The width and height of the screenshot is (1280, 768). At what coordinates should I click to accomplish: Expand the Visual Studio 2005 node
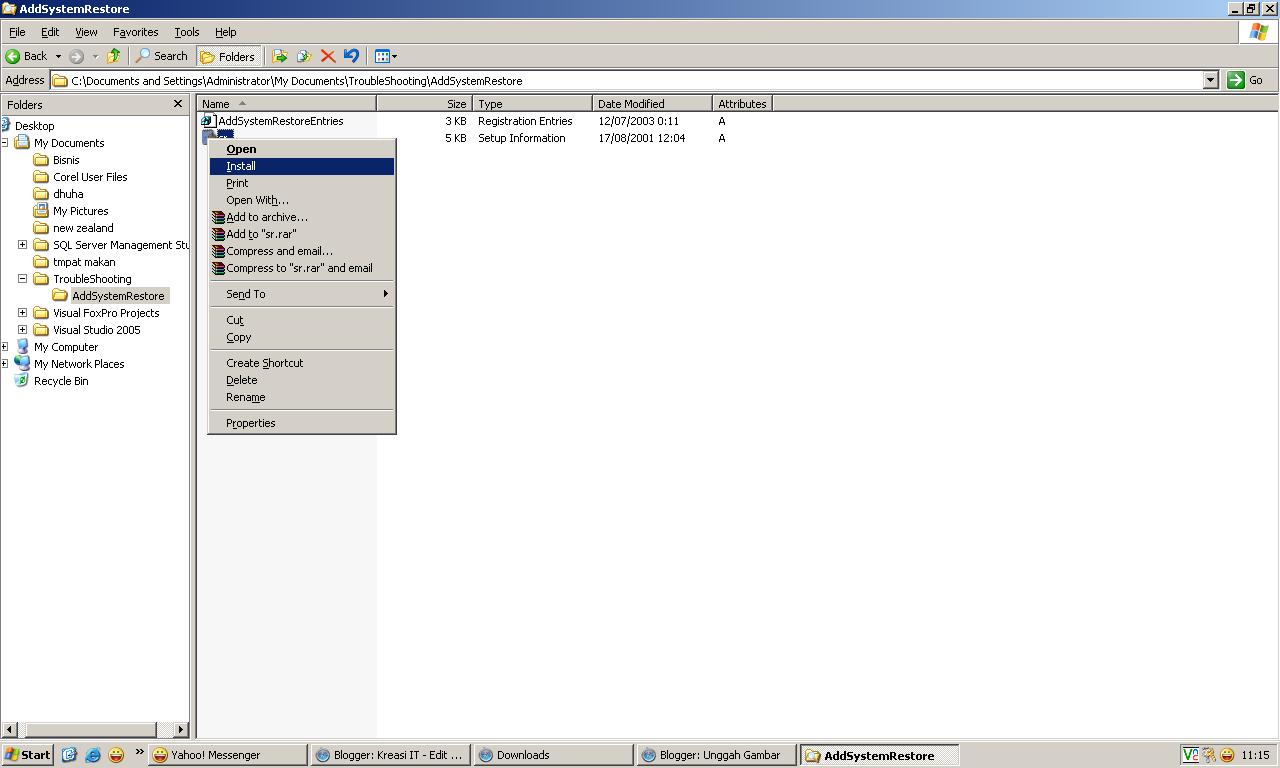click(22, 330)
